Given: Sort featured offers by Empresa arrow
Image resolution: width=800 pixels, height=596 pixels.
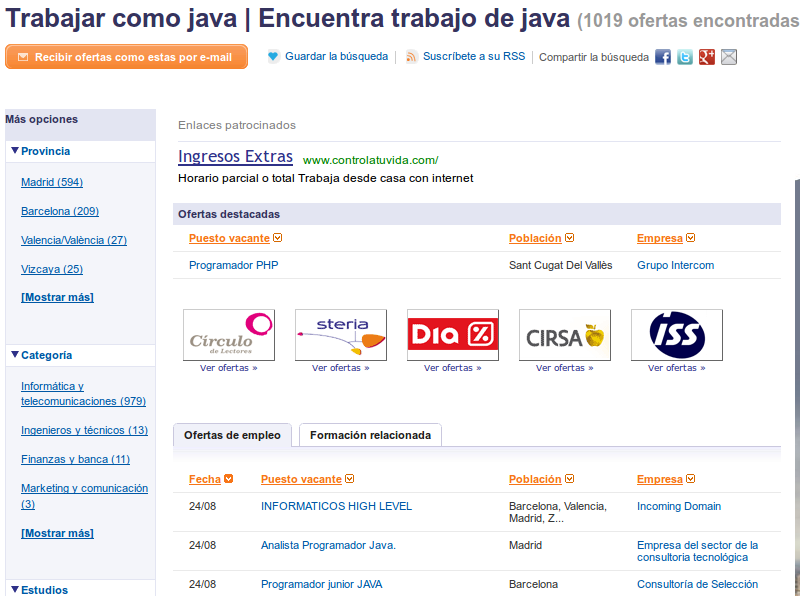Looking at the screenshot, I should click(x=691, y=238).
